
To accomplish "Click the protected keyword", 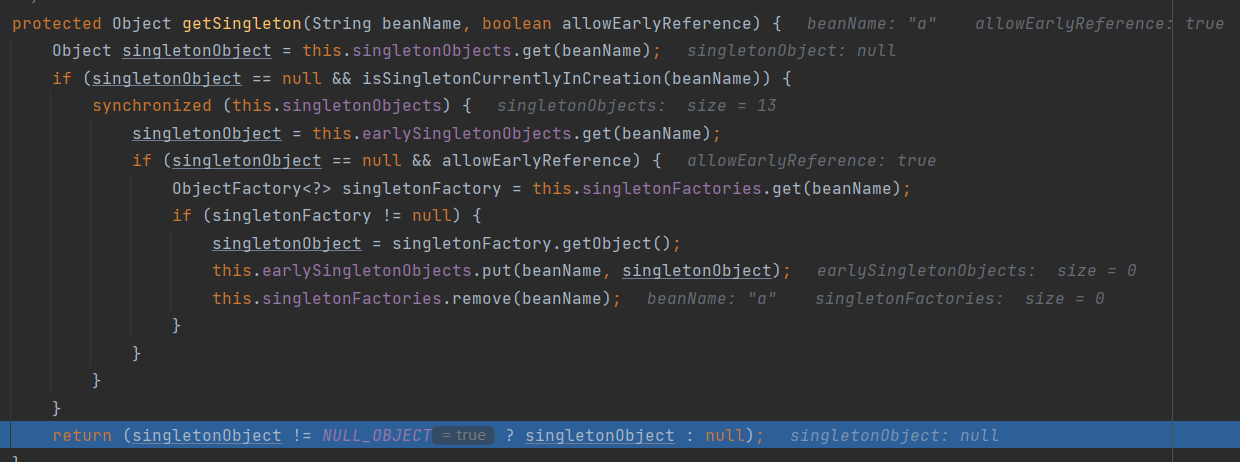I will (x=57, y=23).
